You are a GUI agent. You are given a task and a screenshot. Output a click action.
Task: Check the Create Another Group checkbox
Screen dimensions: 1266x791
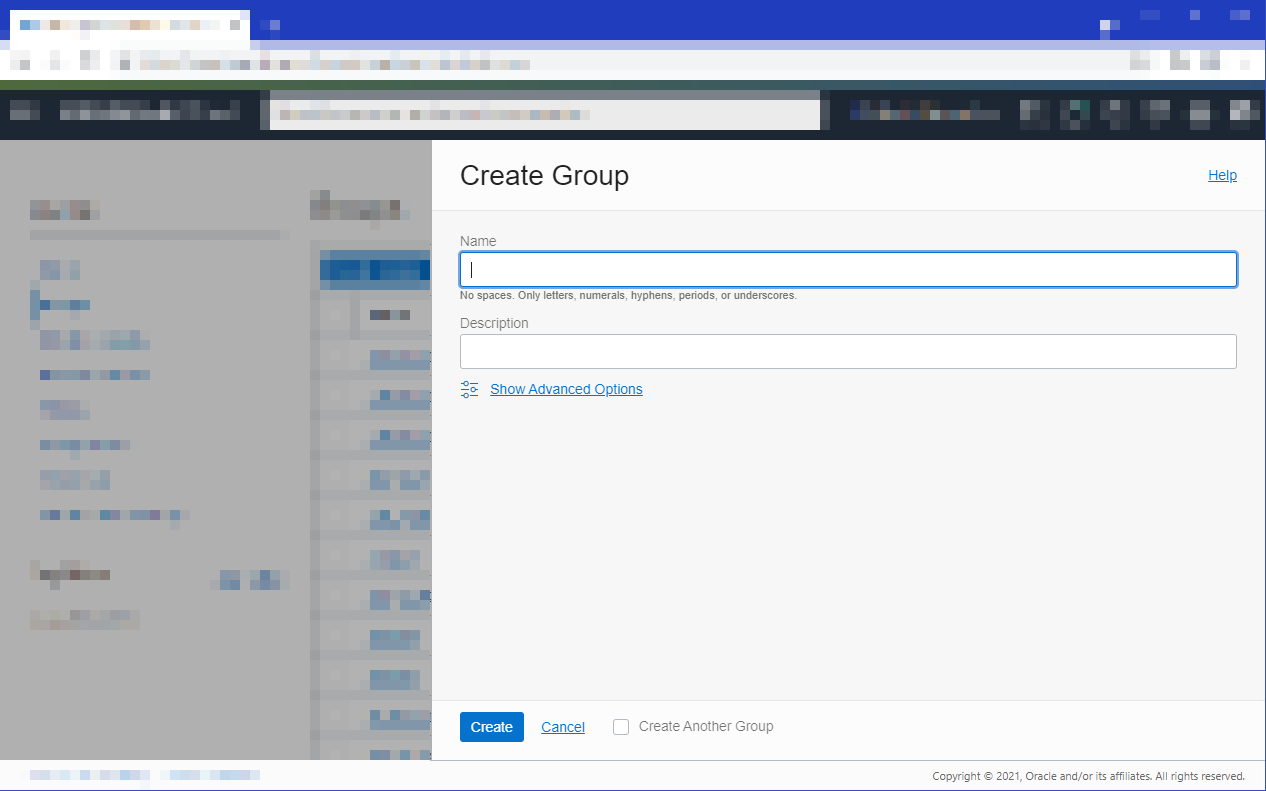[620, 727]
